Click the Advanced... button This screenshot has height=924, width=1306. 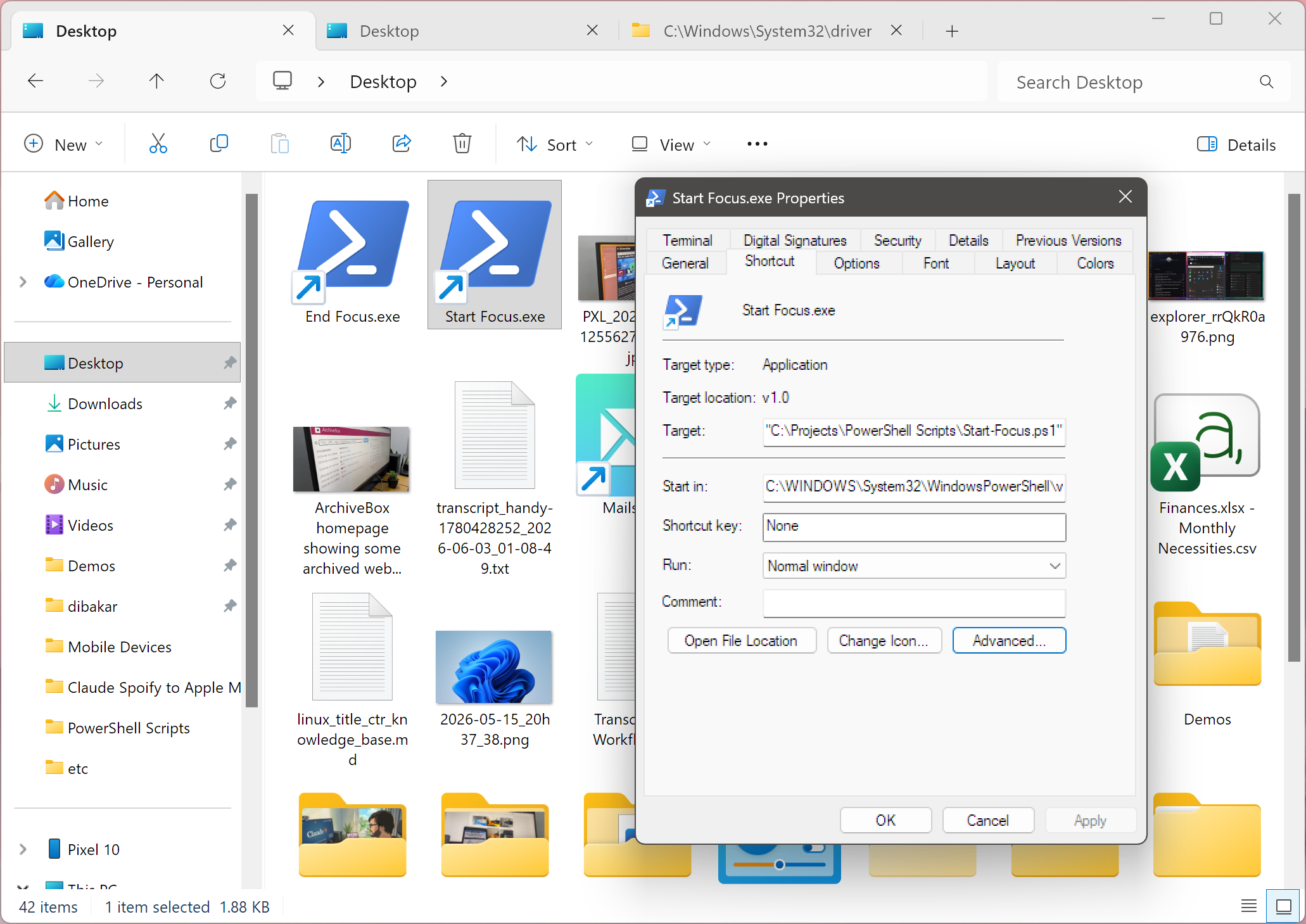[1009, 640]
